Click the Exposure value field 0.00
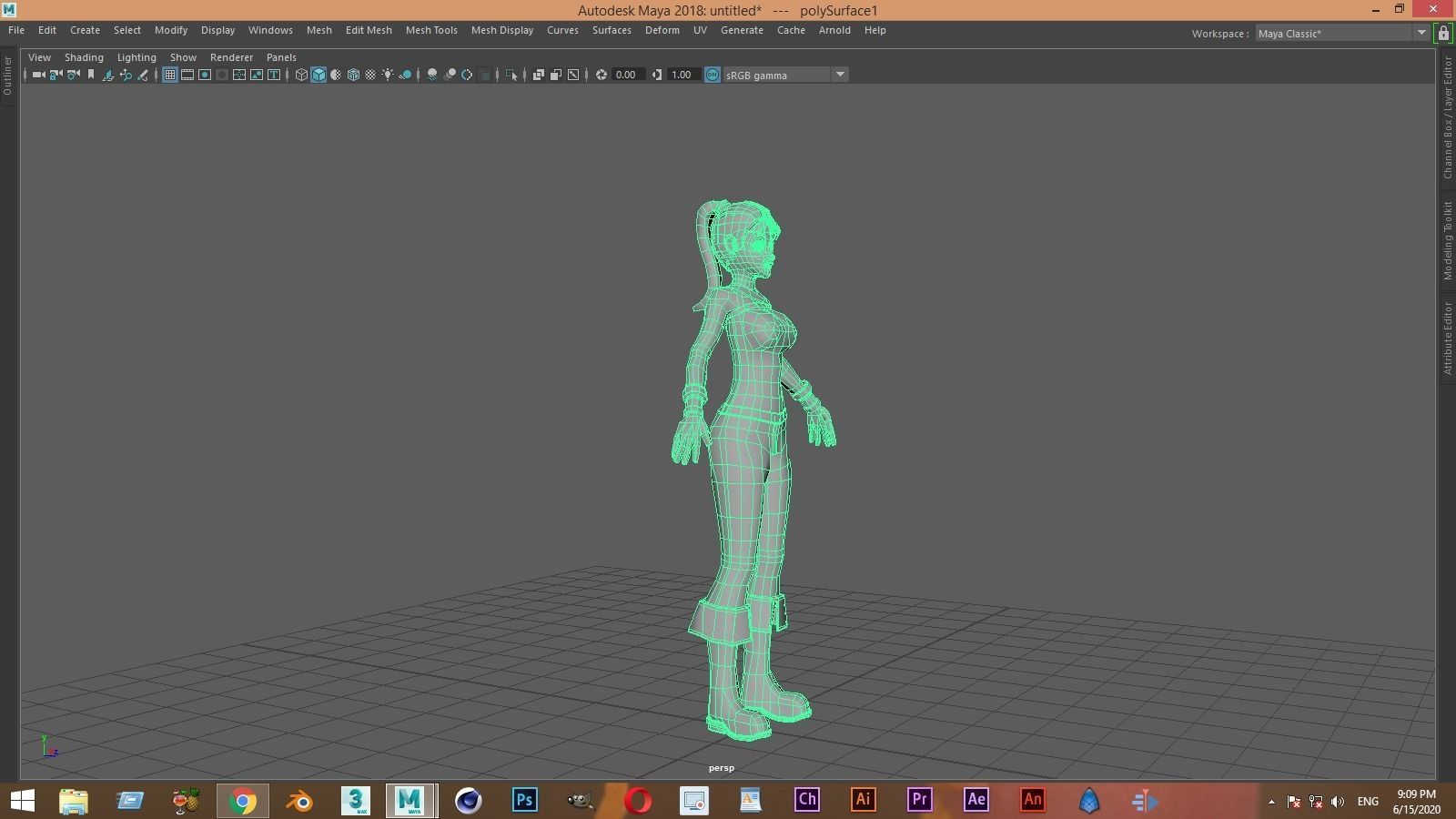Image resolution: width=1456 pixels, height=819 pixels. (628, 75)
